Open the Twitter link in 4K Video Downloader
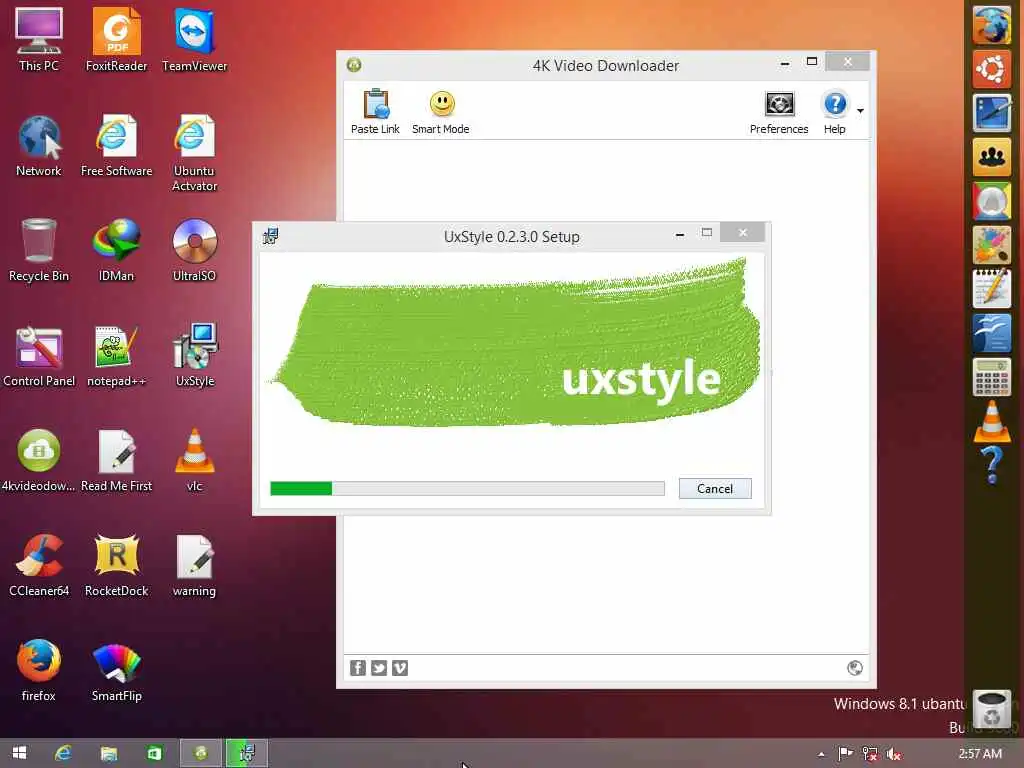Screen dimensions: 1024x768 click(x=379, y=667)
